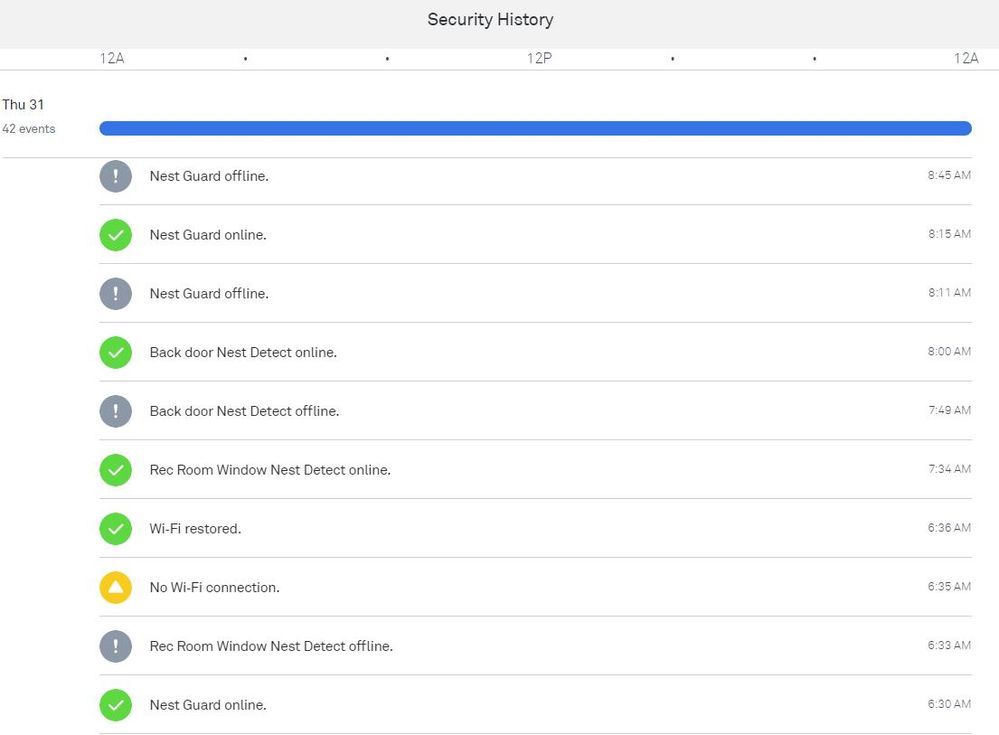Click the 8:00 AM timestamp
The image size is (999, 735).
coord(949,351)
